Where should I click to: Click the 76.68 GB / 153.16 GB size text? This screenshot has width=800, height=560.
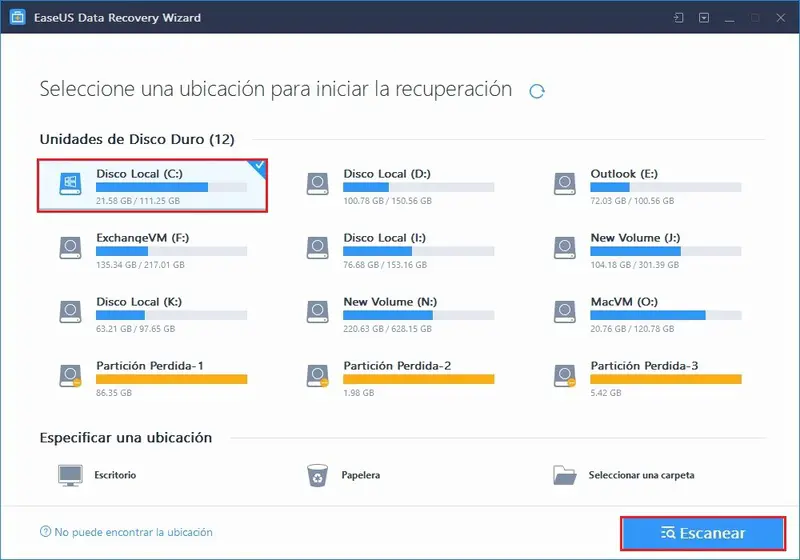tap(385, 265)
